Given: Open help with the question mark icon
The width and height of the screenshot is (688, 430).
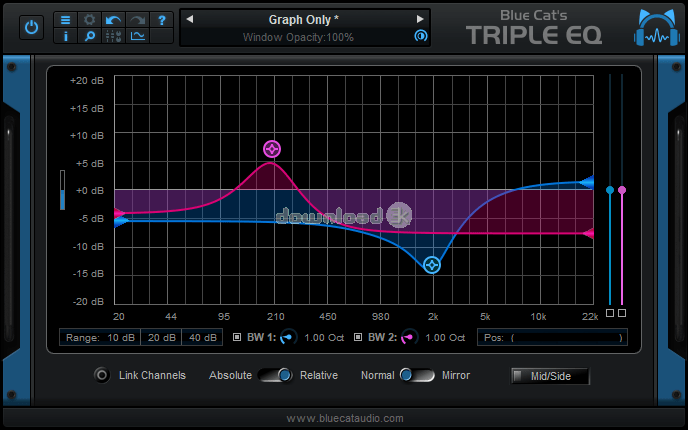Looking at the screenshot, I should tap(161, 20).
